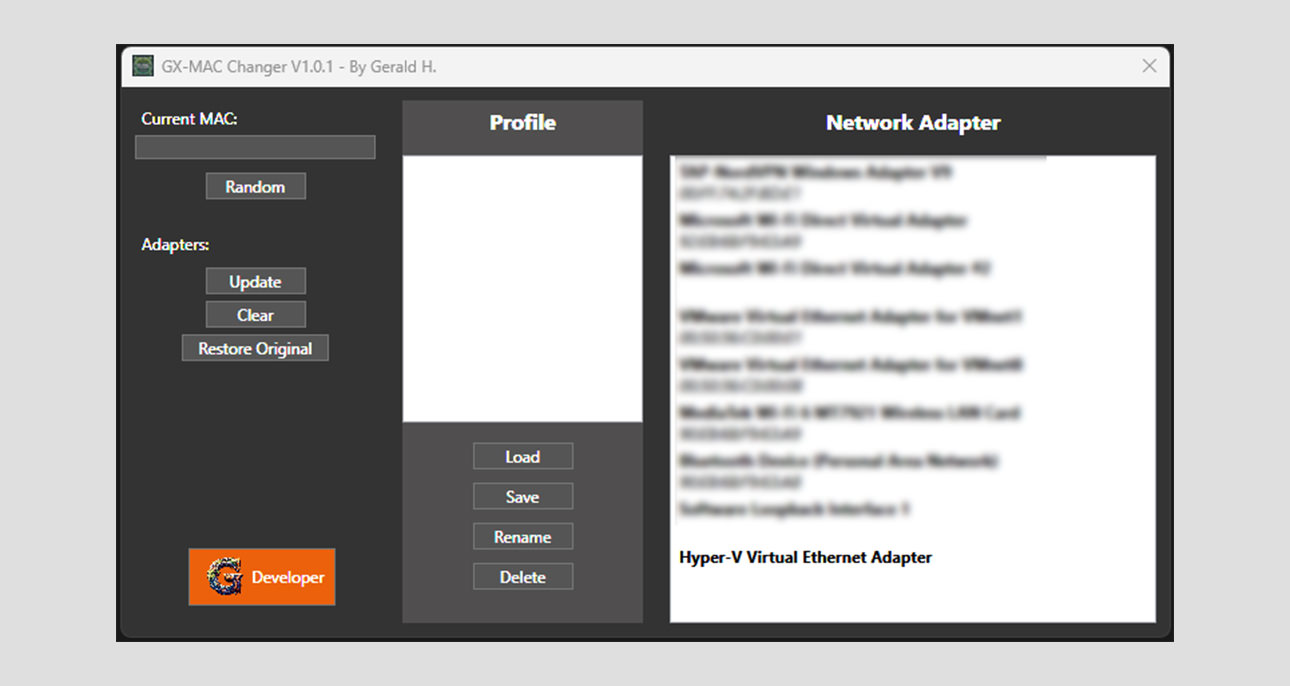Generate a Random MAC address
This screenshot has width=1290, height=686.
[255, 187]
